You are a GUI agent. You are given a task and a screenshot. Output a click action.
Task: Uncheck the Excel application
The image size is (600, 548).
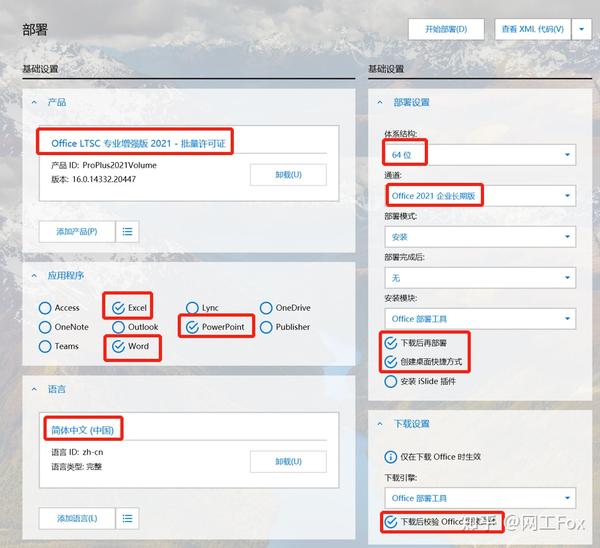coord(118,308)
